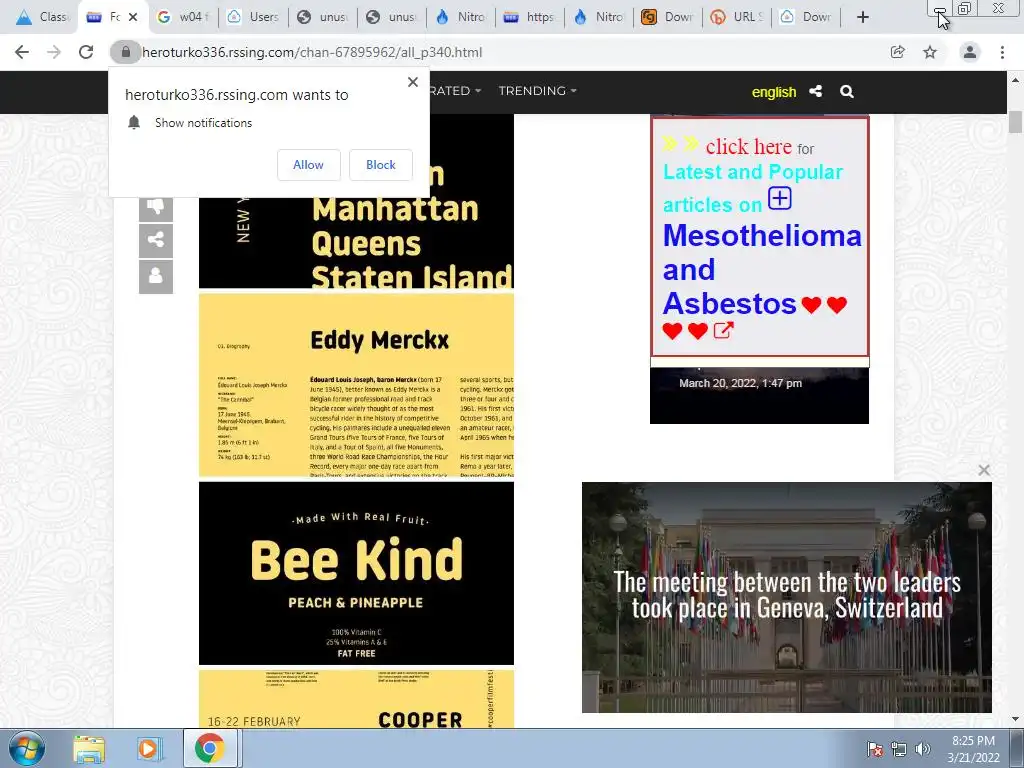Click the blue plus box icon in ad
This screenshot has width=1024, height=768.
tap(780, 198)
